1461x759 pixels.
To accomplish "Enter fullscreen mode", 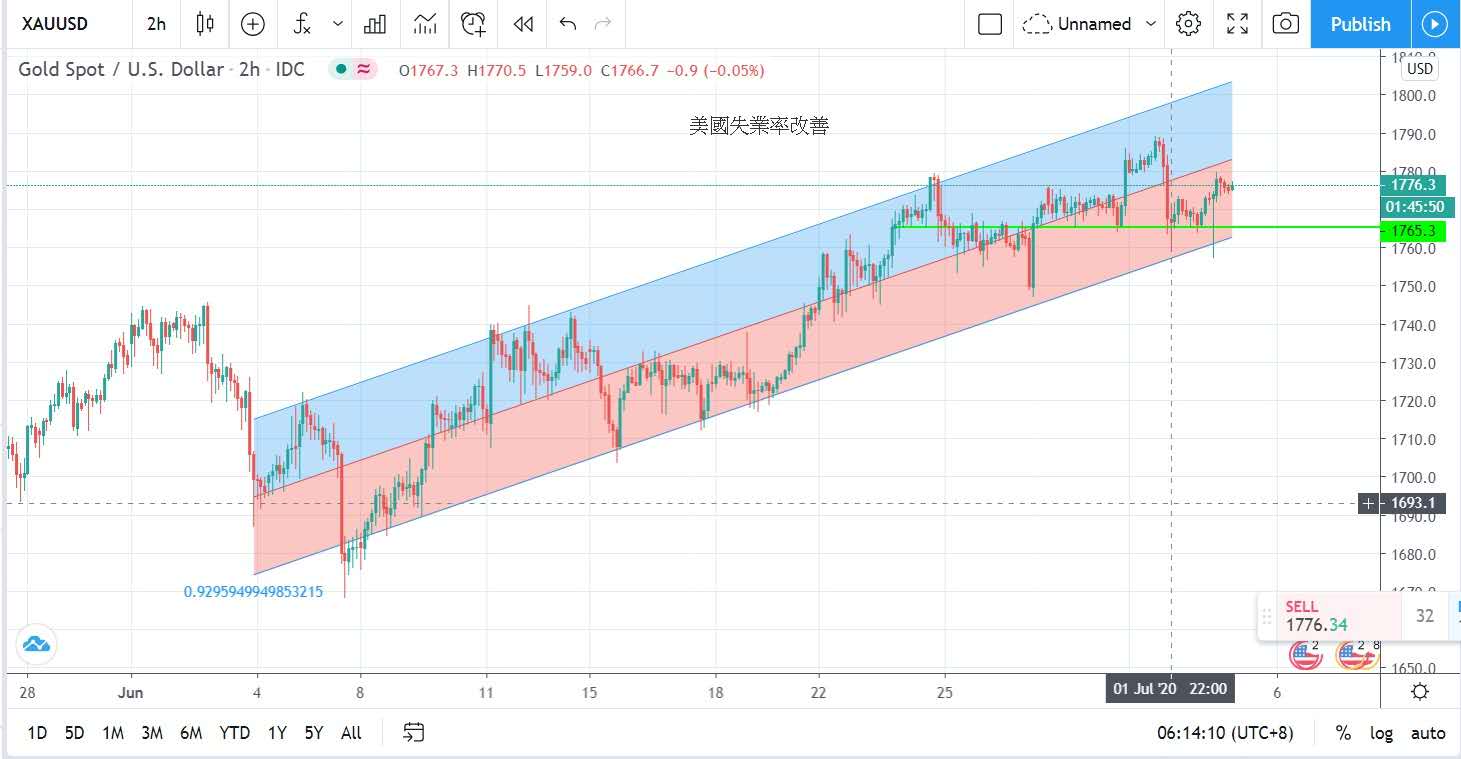I will pyautogui.click(x=1237, y=24).
